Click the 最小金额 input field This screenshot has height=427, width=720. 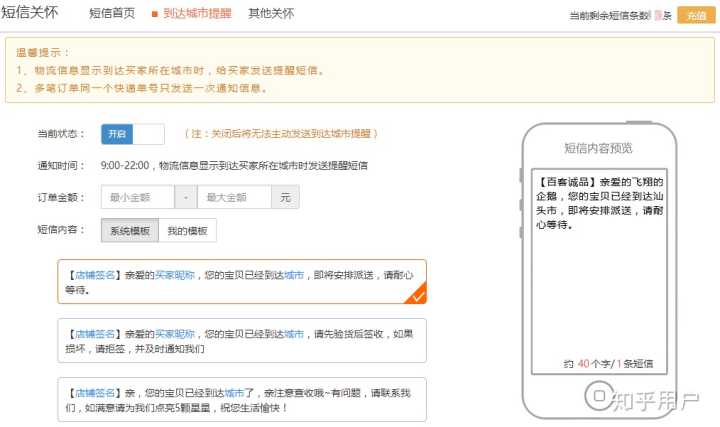pos(138,197)
